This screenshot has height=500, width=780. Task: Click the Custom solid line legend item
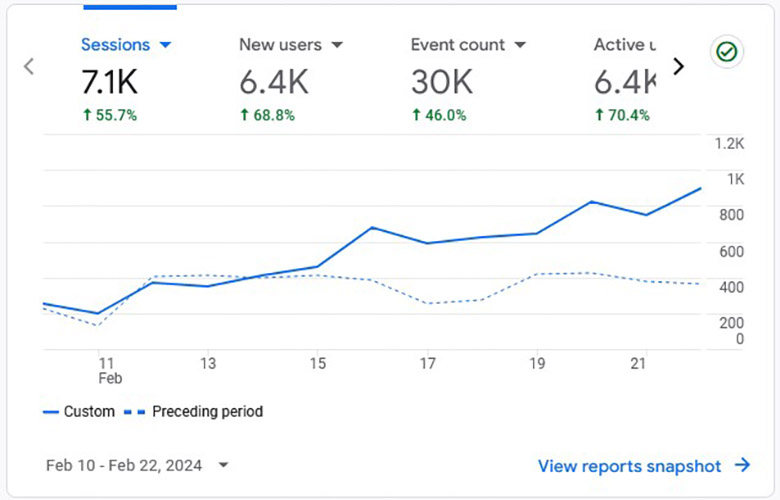click(79, 411)
